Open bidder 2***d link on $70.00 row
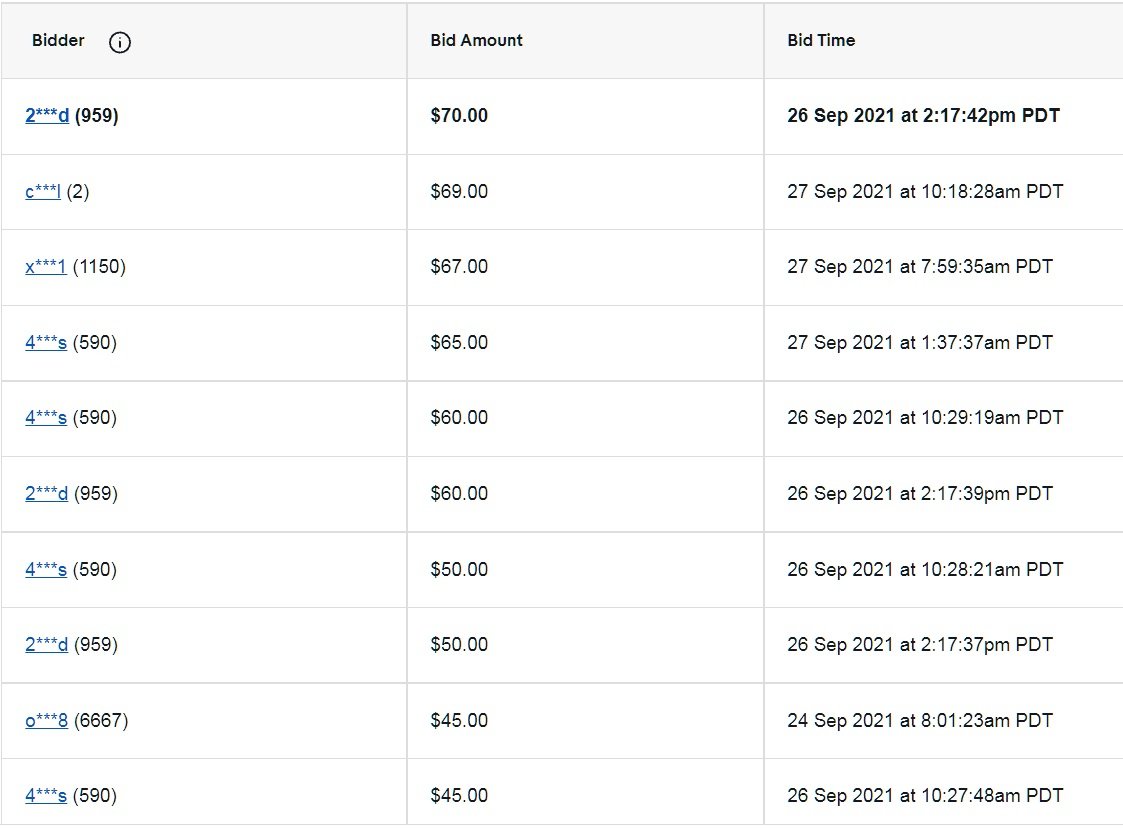The image size is (1123, 829). click(47, 115)
